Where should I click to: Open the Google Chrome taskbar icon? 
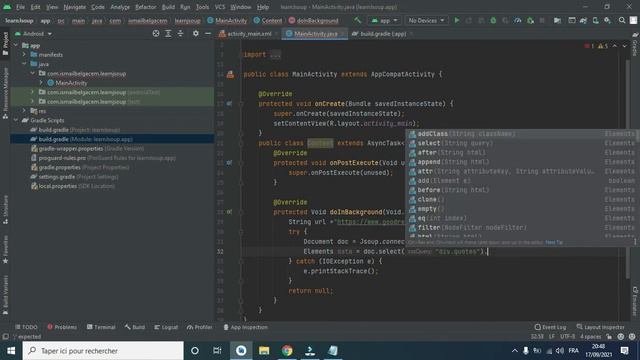point(287,351)
